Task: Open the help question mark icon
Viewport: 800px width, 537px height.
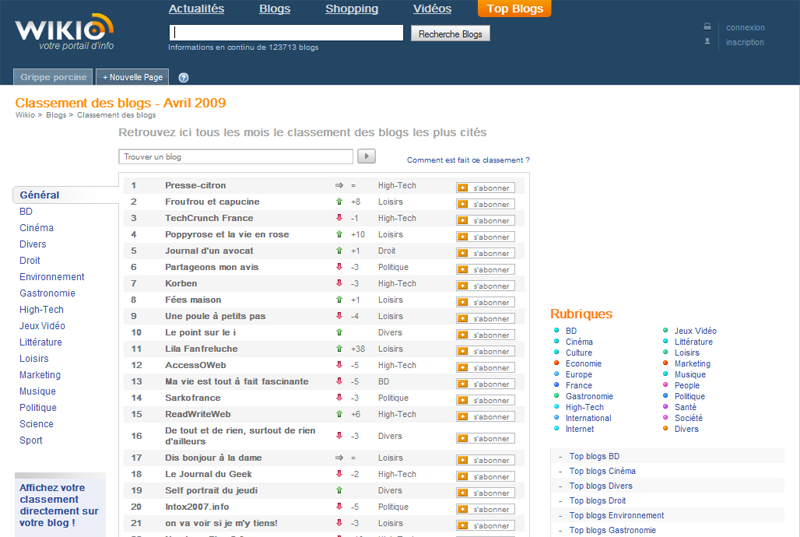Action: 184,78
